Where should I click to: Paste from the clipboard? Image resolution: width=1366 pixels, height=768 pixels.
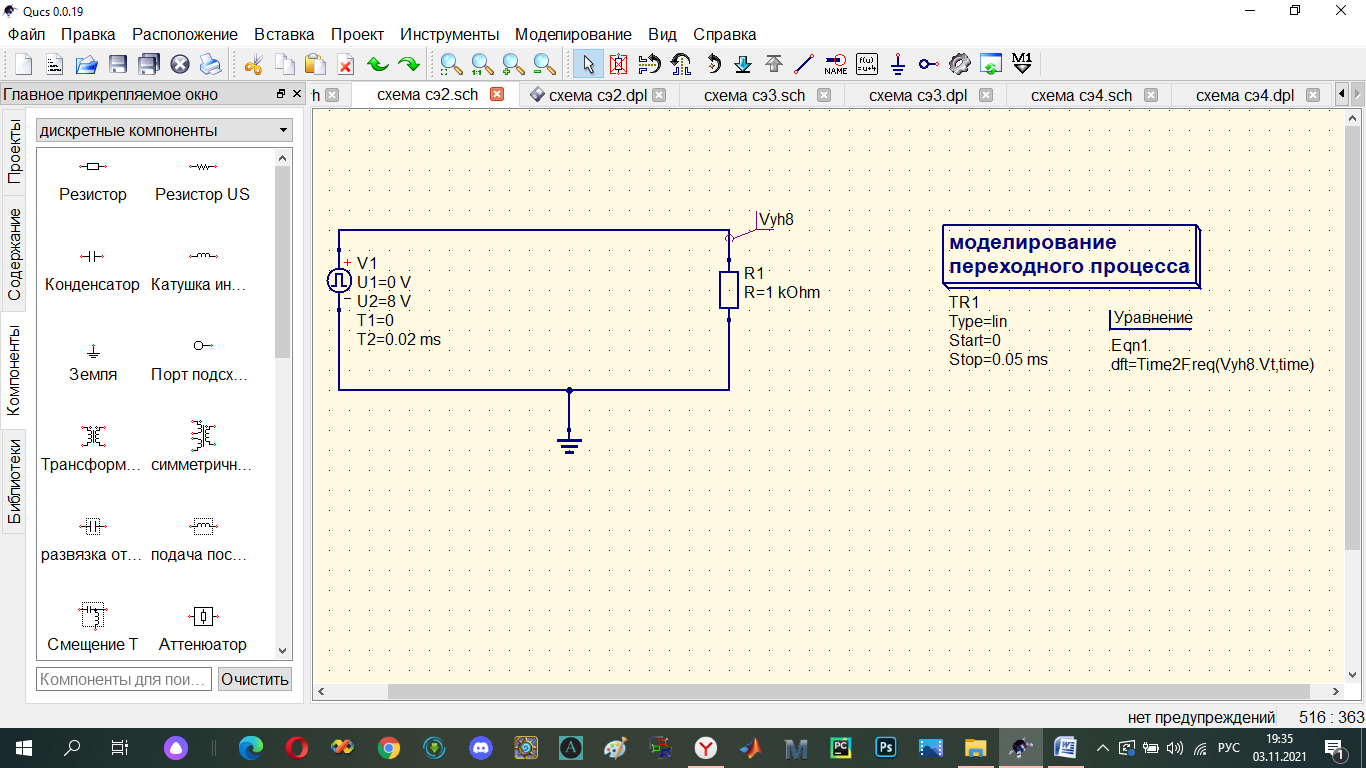[x=315, y=65]
